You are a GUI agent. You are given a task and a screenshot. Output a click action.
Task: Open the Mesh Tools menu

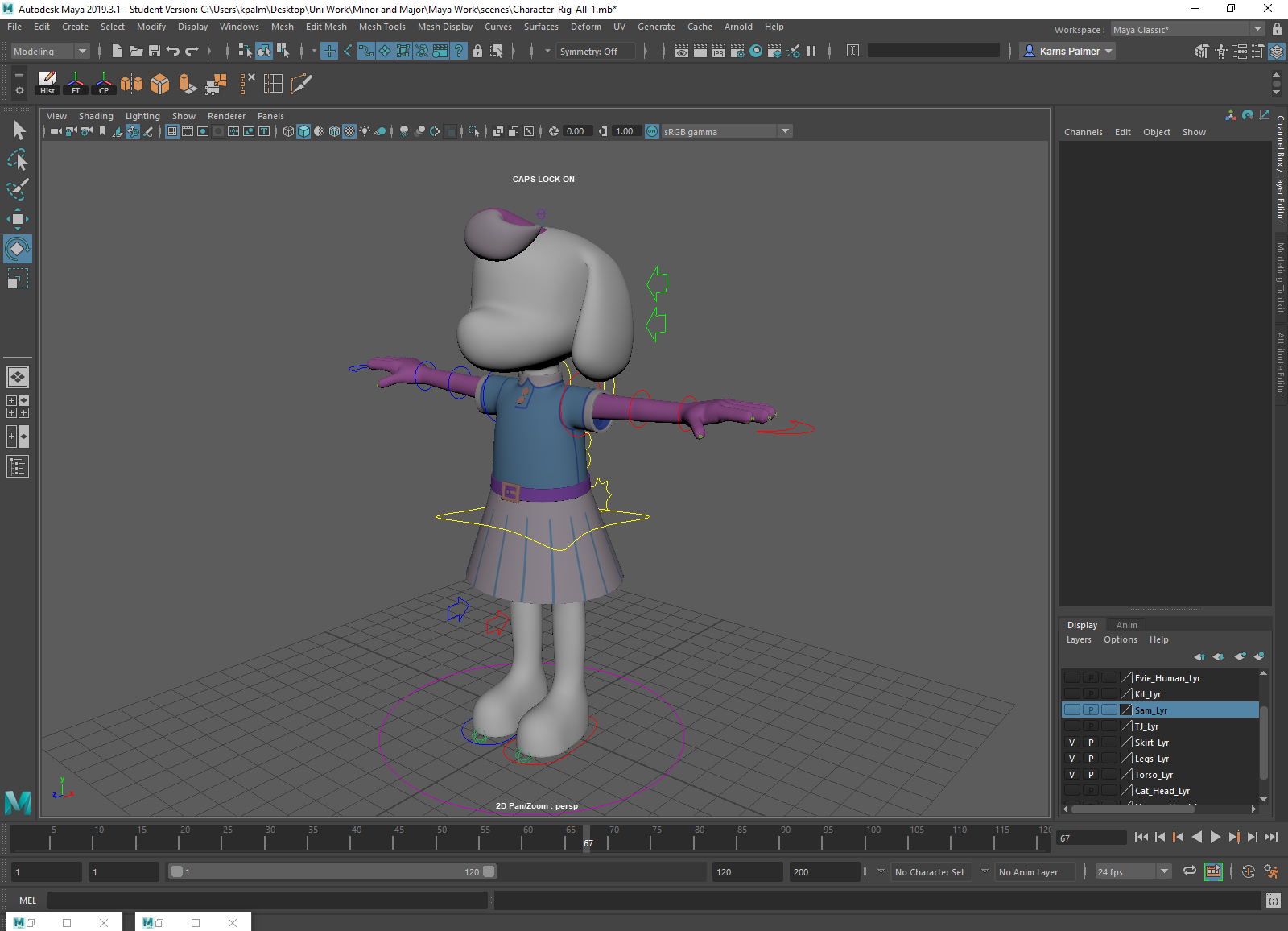382,27
